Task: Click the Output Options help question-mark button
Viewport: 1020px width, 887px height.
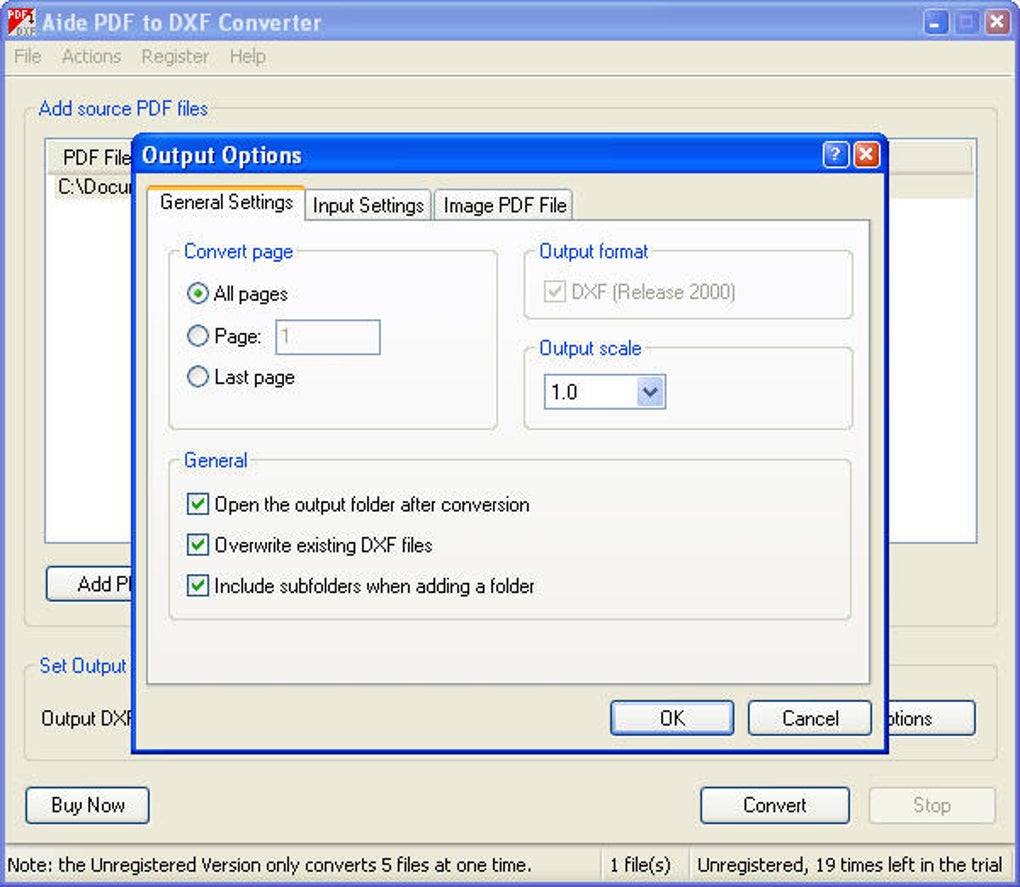Action: pyautogui.click(x=835, y=155)
